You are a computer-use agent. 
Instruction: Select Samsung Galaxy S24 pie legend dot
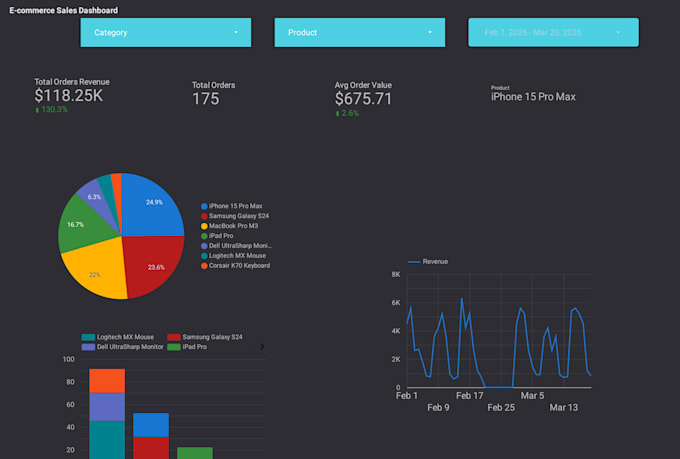click(204, 216)
